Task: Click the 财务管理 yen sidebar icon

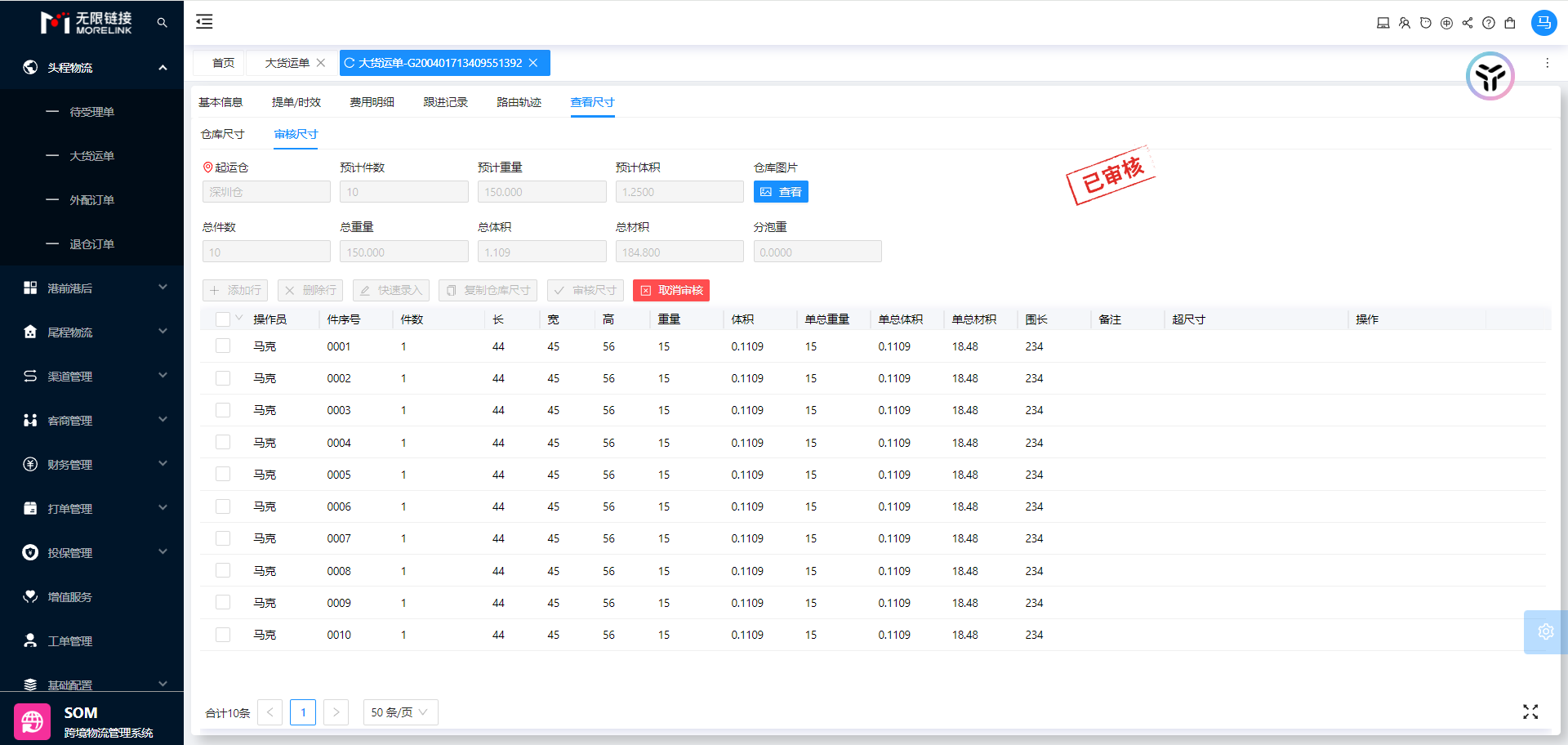Action: tap(30, 464)
